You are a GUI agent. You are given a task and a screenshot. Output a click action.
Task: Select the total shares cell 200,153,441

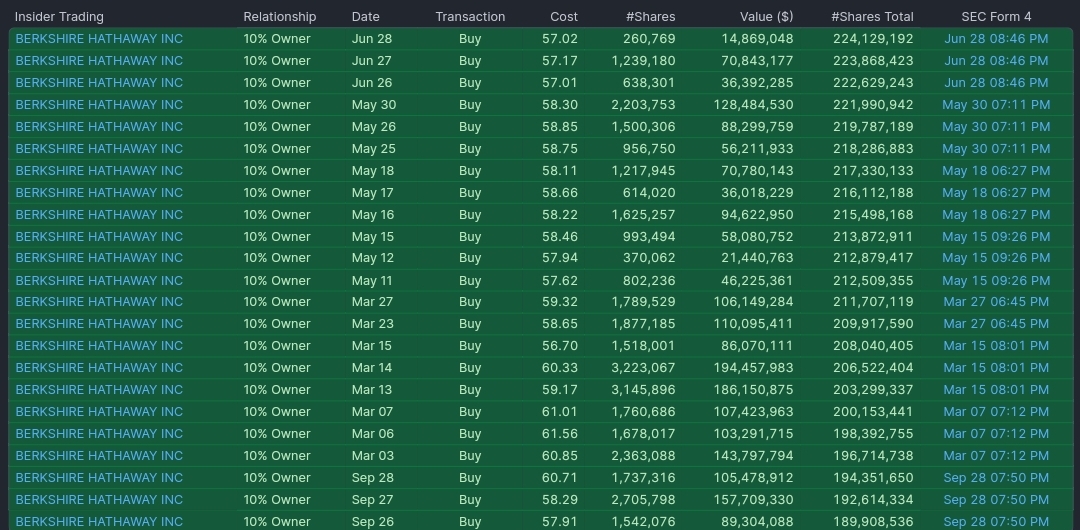coord(873,411)
